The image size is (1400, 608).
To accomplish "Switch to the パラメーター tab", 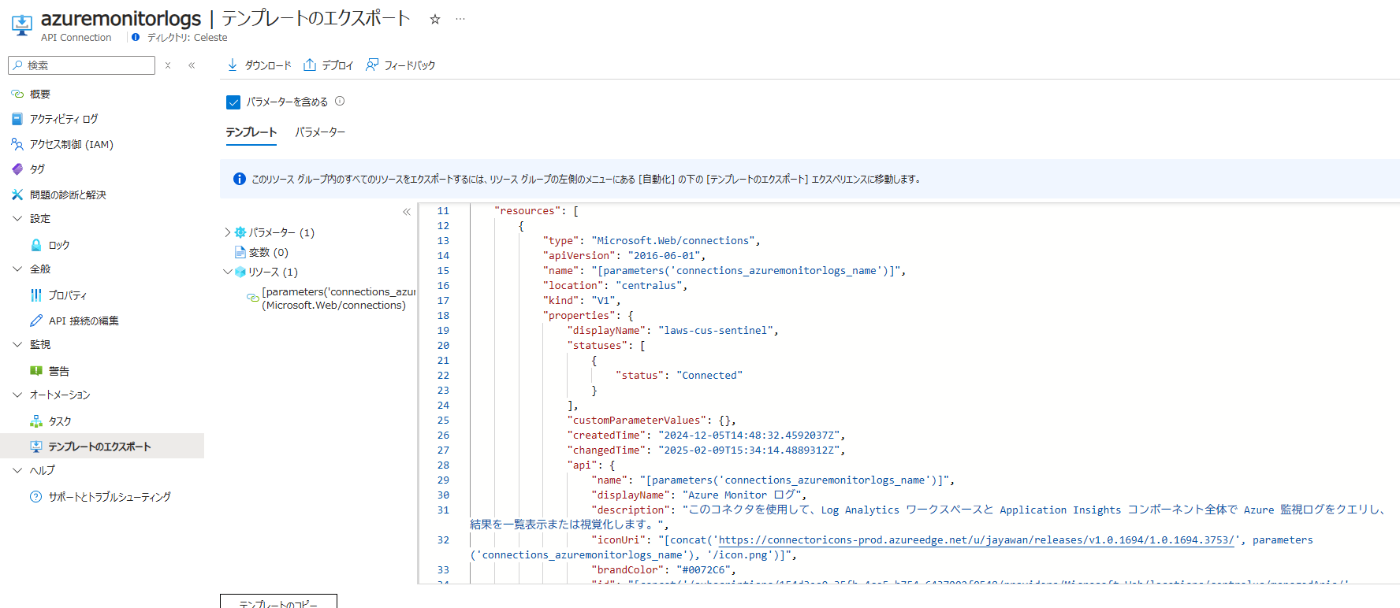I will (320, 132).
